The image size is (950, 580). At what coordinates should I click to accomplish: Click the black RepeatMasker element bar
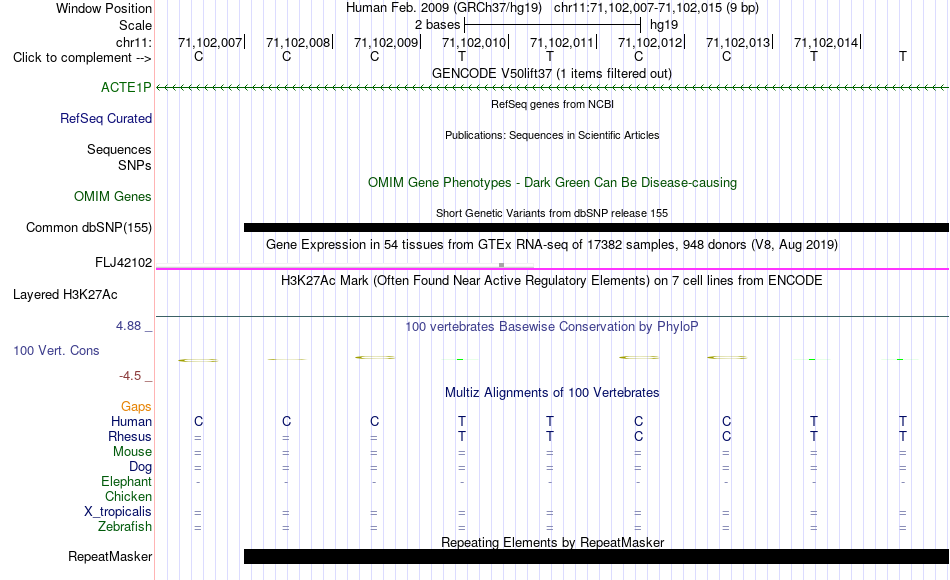coord(596,556)
